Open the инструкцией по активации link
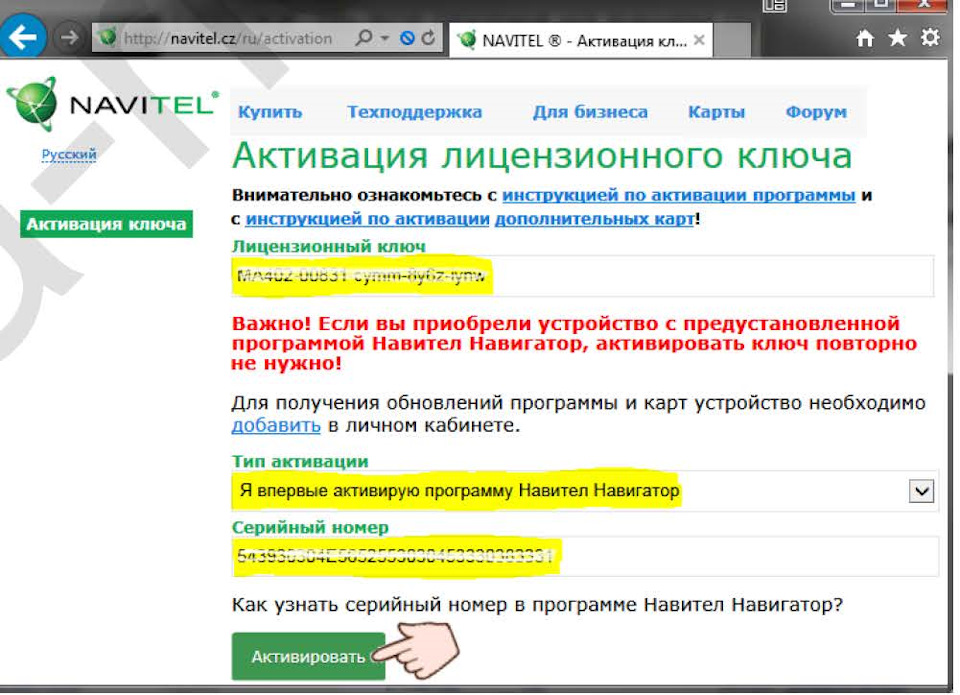 (x=367, y=219)
